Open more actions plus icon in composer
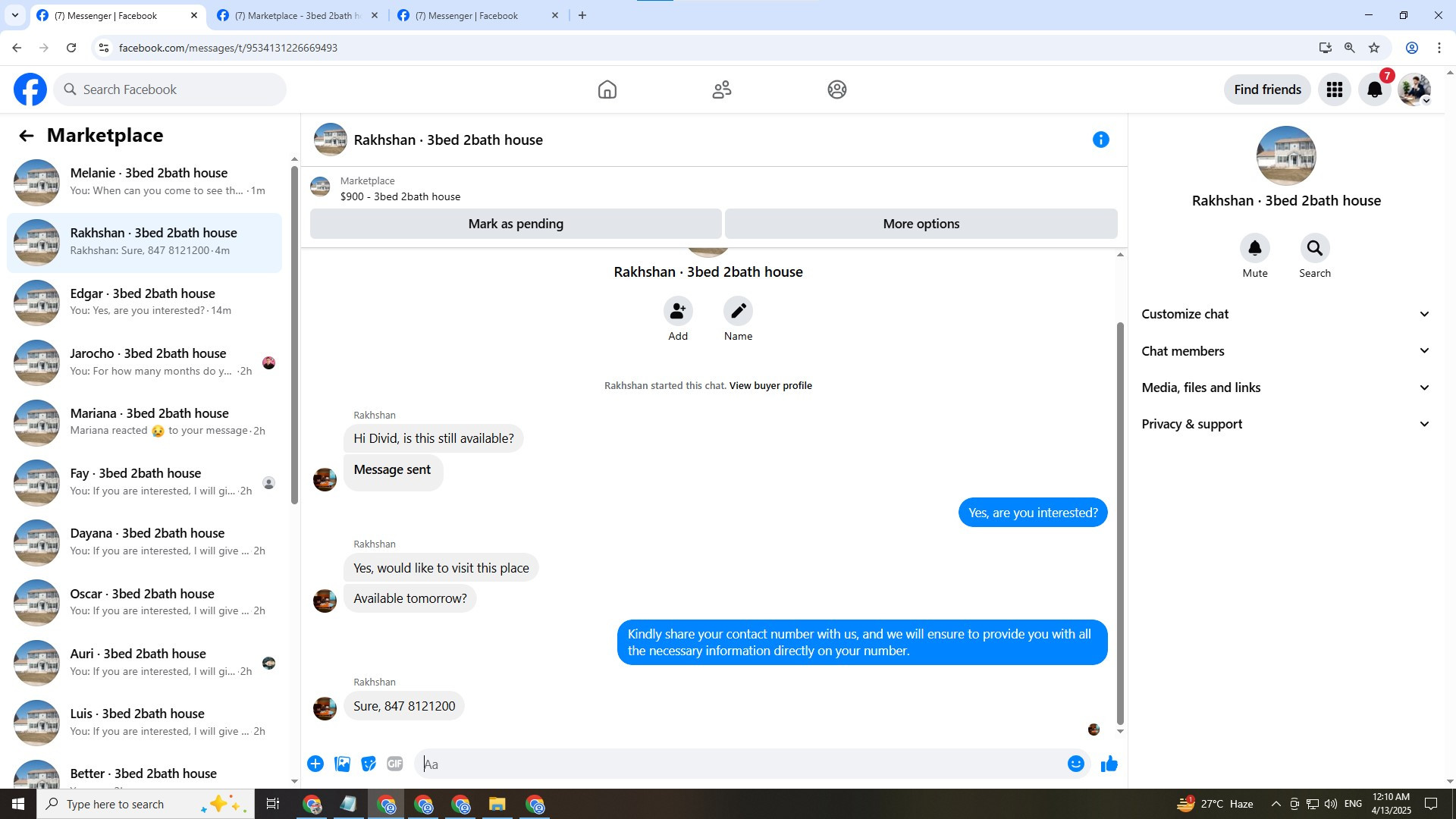Image resolution: width=1456 pixels, height=819 pixels. click(315, 764)
